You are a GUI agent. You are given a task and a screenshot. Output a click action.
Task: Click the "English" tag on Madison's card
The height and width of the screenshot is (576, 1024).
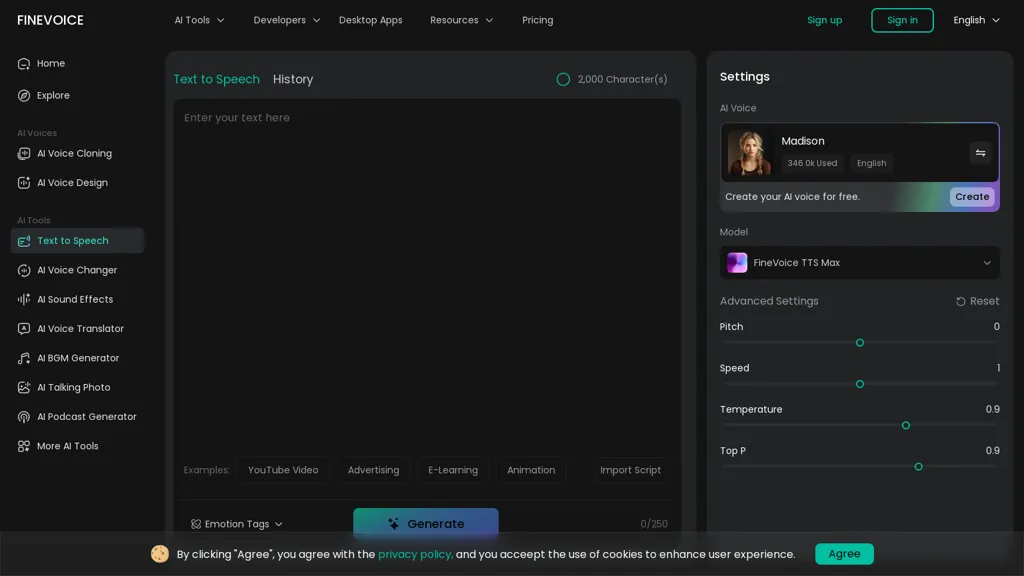871,163
